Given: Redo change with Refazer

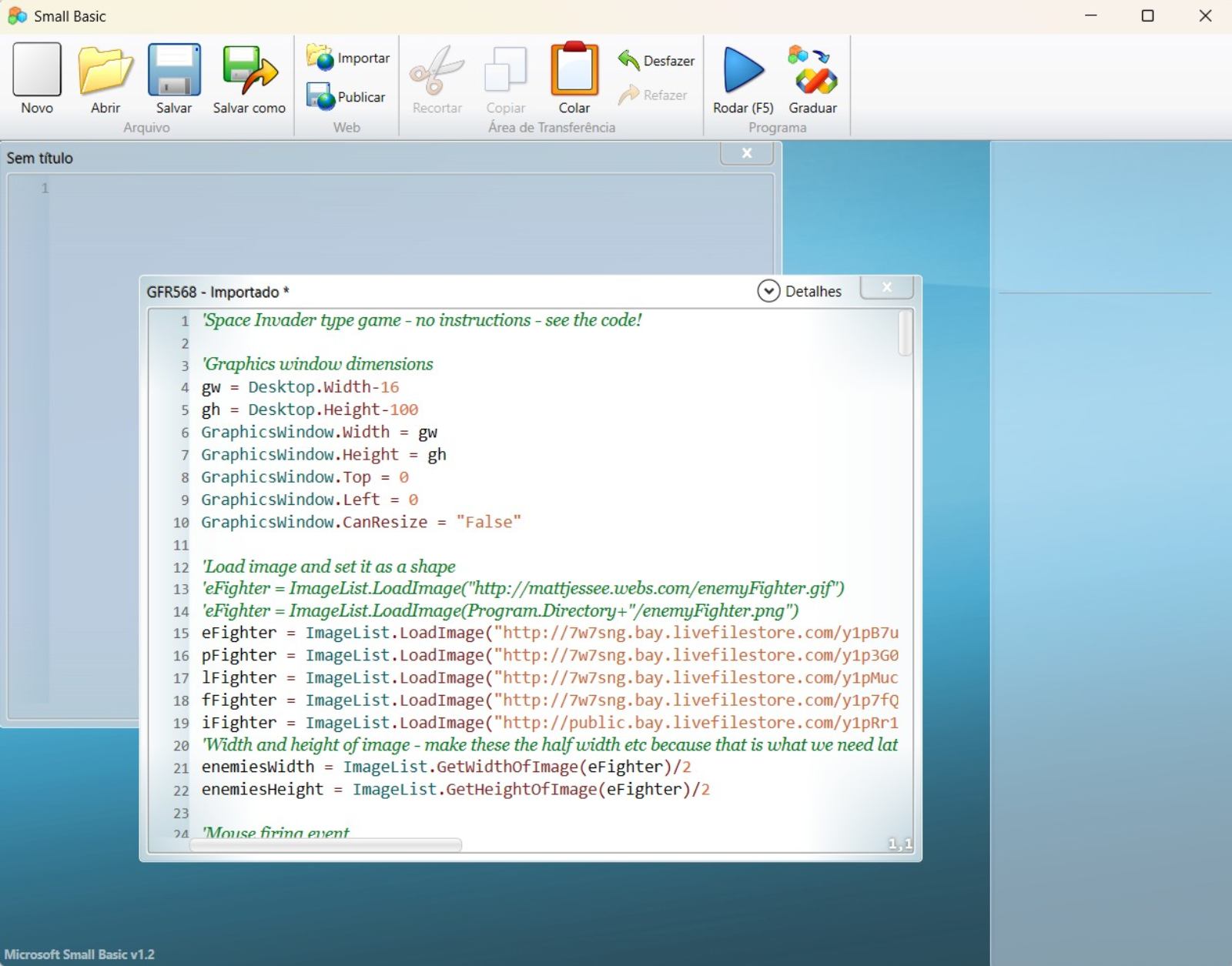Looking at the screenshot, I should [652, 95].
